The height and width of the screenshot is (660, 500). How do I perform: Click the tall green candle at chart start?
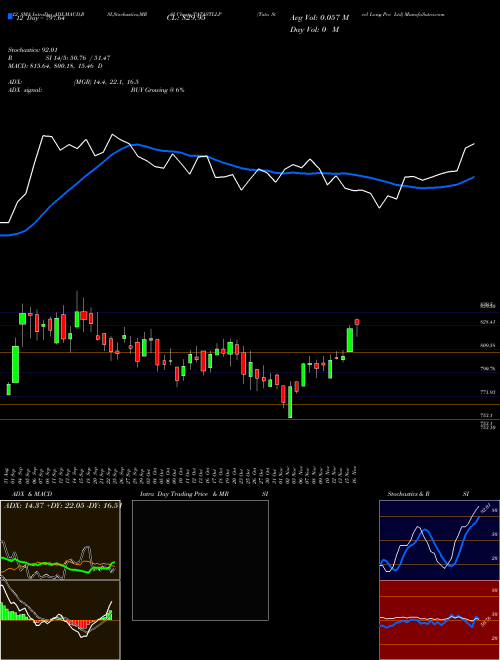pyautogui.click(x=15, y=364)
